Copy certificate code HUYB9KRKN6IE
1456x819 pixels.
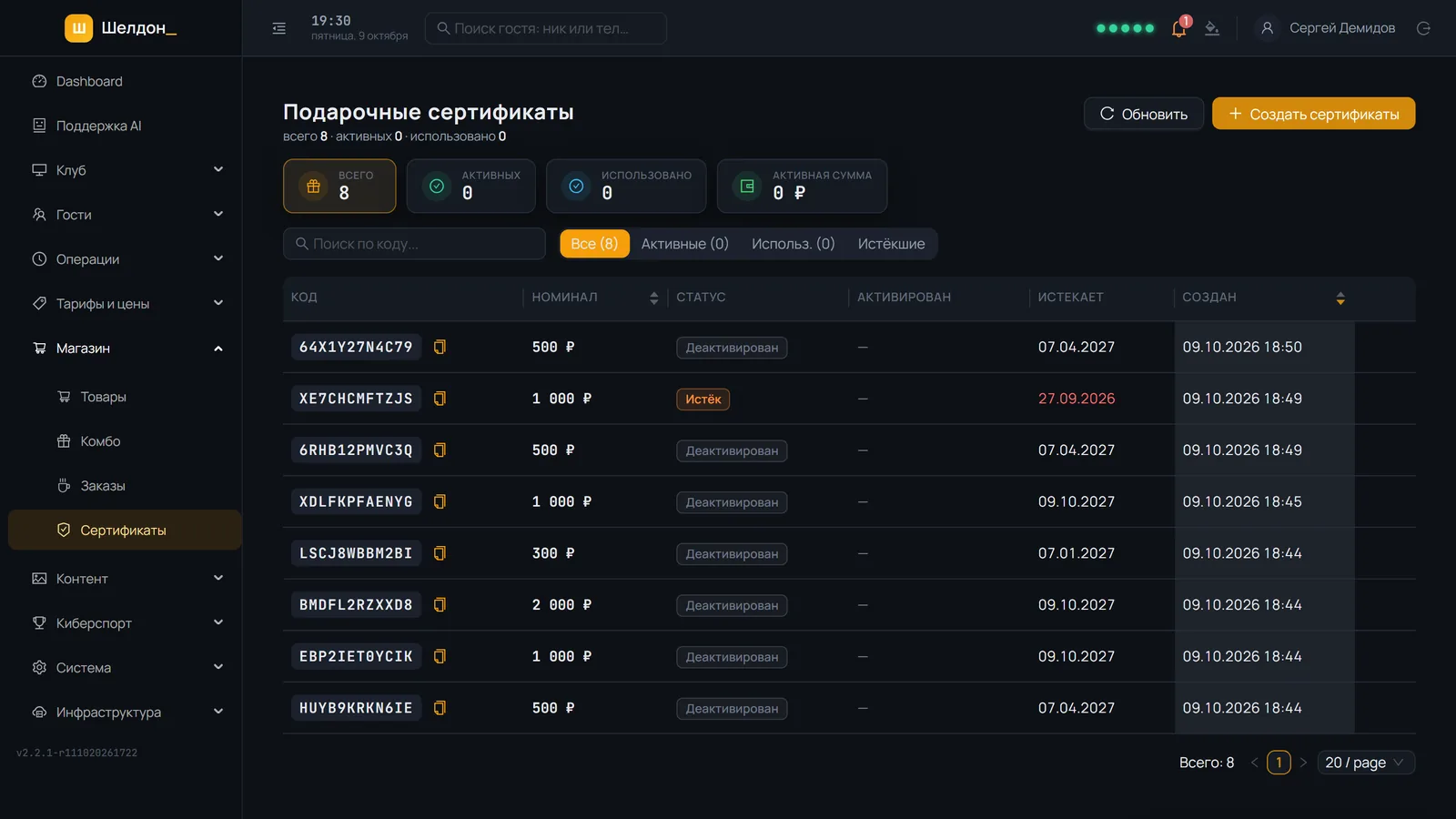pos(440,708)
